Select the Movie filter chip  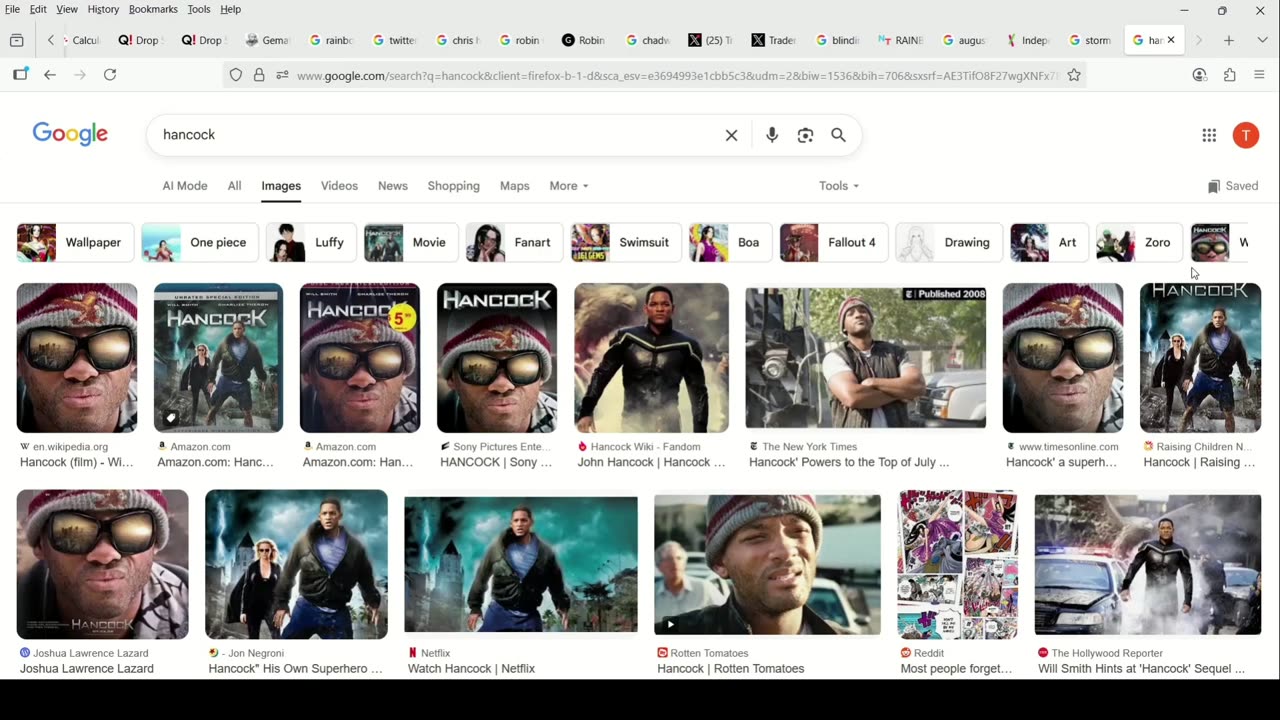pyautogui.click(x=411, y=243)
